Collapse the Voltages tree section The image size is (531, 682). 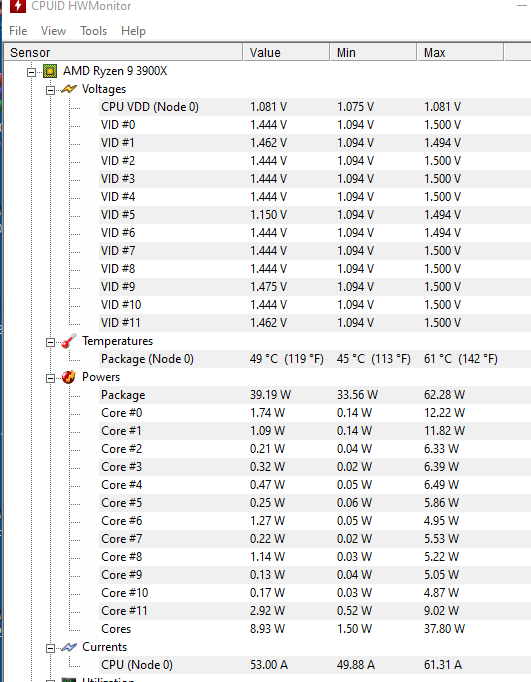tap(50, 90)
